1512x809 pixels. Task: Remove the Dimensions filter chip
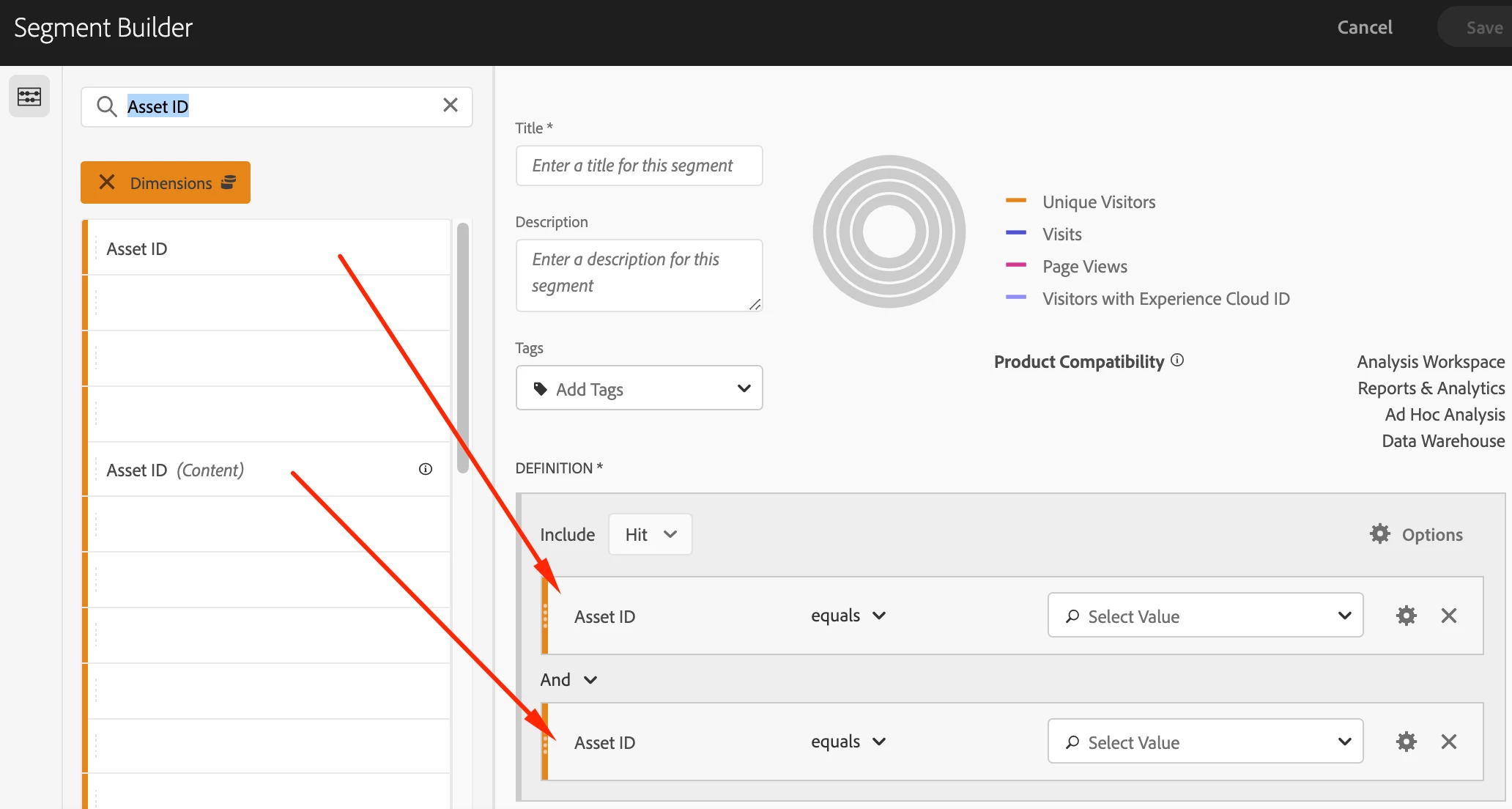[108, 182]
